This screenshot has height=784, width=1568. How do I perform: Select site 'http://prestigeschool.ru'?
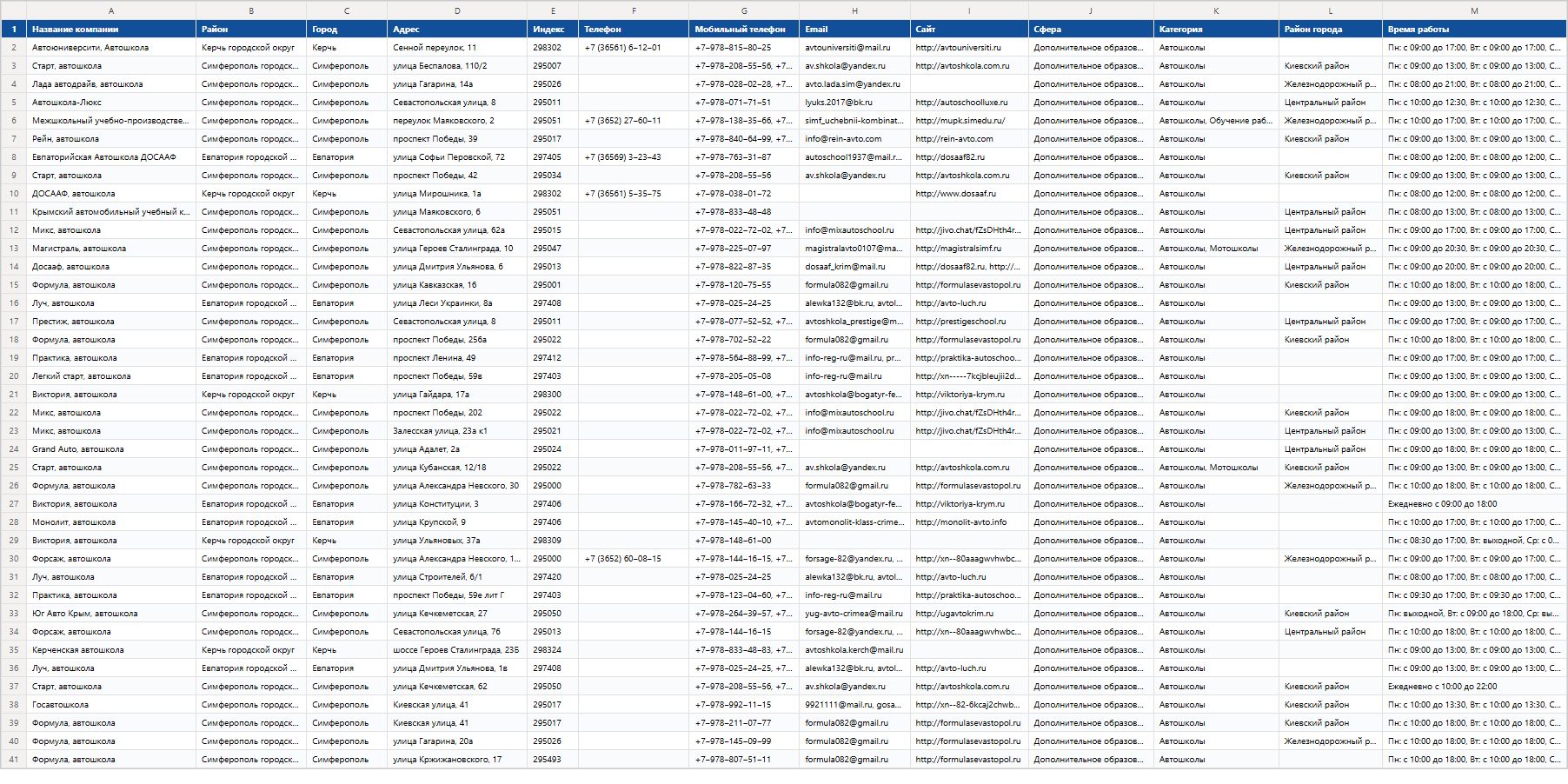pyautogui.click(x=969, y=322)
